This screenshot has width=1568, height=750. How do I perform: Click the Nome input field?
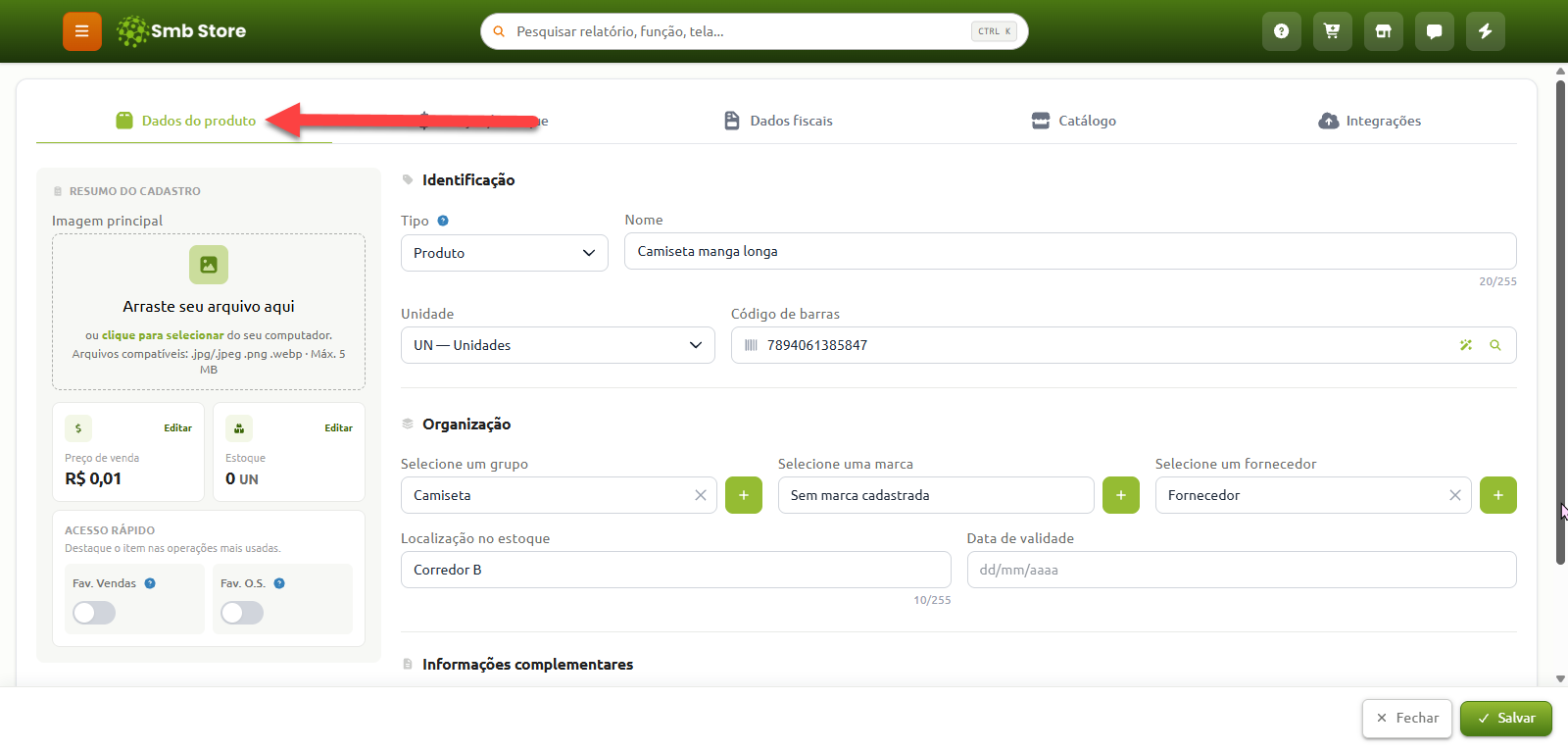(x=1070, y=251)
